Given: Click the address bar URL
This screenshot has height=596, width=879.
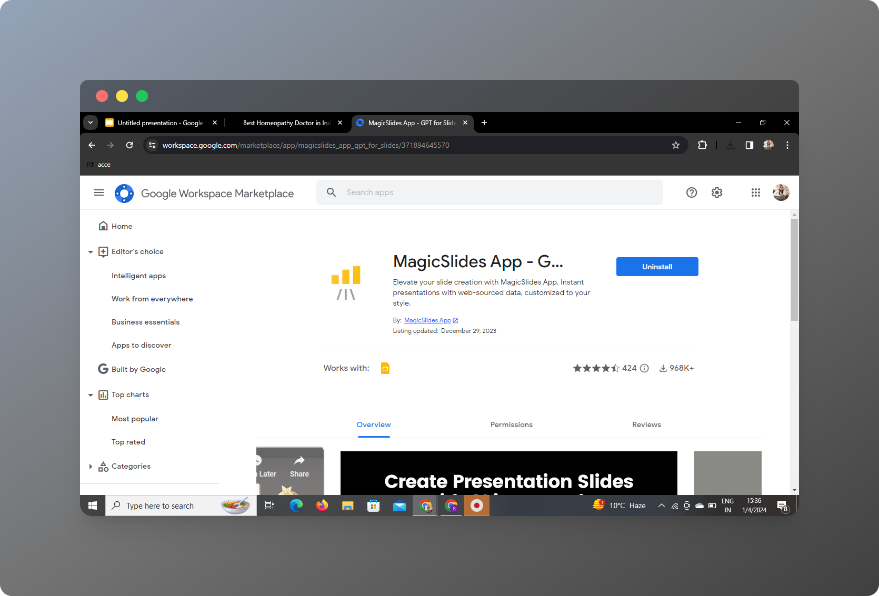Looking at the screenshot, I should pyautogui.click(x=306, y=145).
